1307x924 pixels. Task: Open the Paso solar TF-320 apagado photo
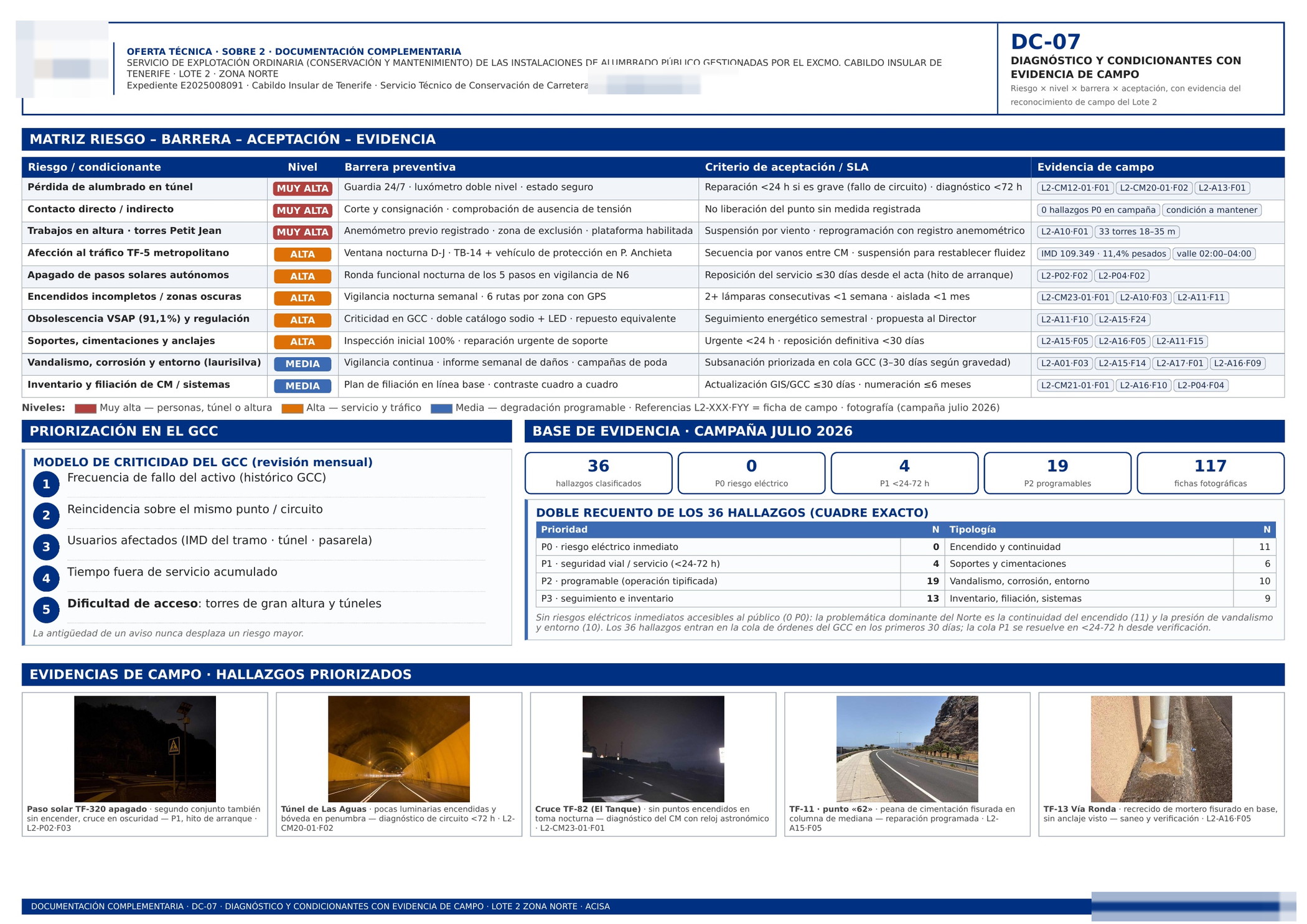tap(145, 749)
